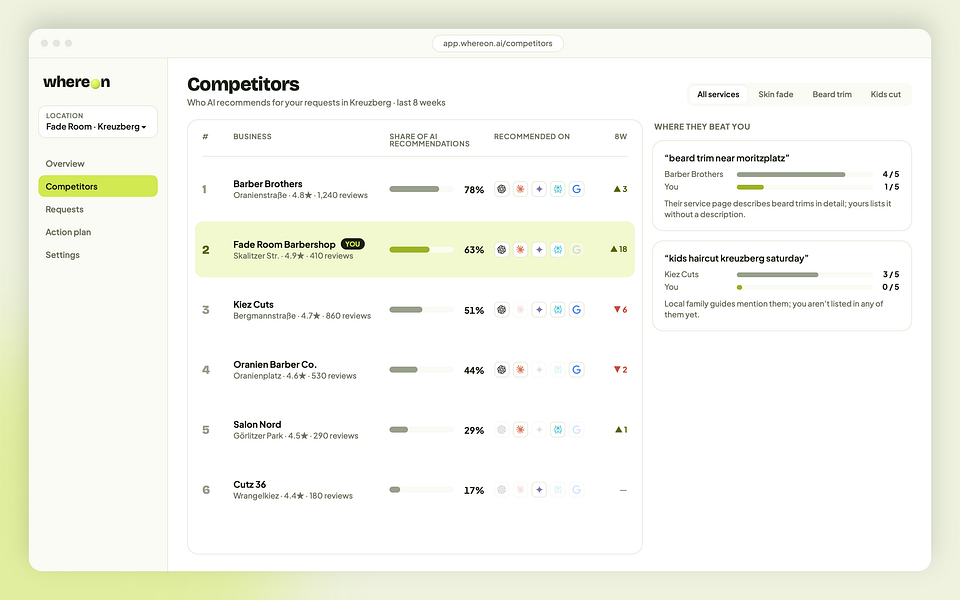This screenshot has width=960, height=600.
Task: Click the Claude icon in Barber Brothers row
Action: pos(520,189)
